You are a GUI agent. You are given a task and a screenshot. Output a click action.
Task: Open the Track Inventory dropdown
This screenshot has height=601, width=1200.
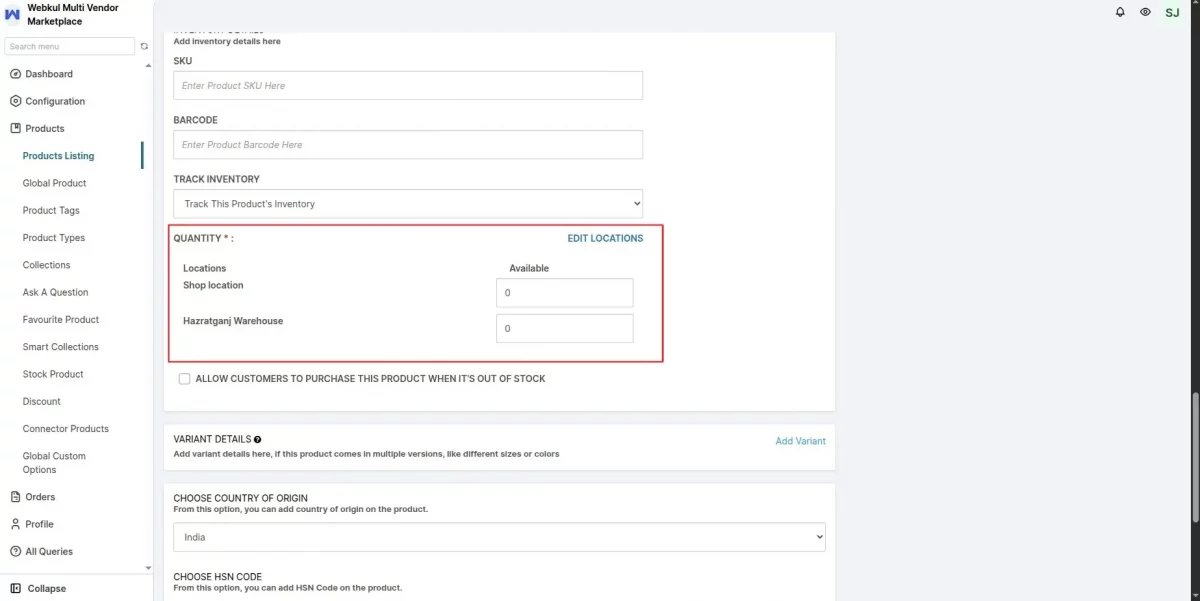coord(408,204)
